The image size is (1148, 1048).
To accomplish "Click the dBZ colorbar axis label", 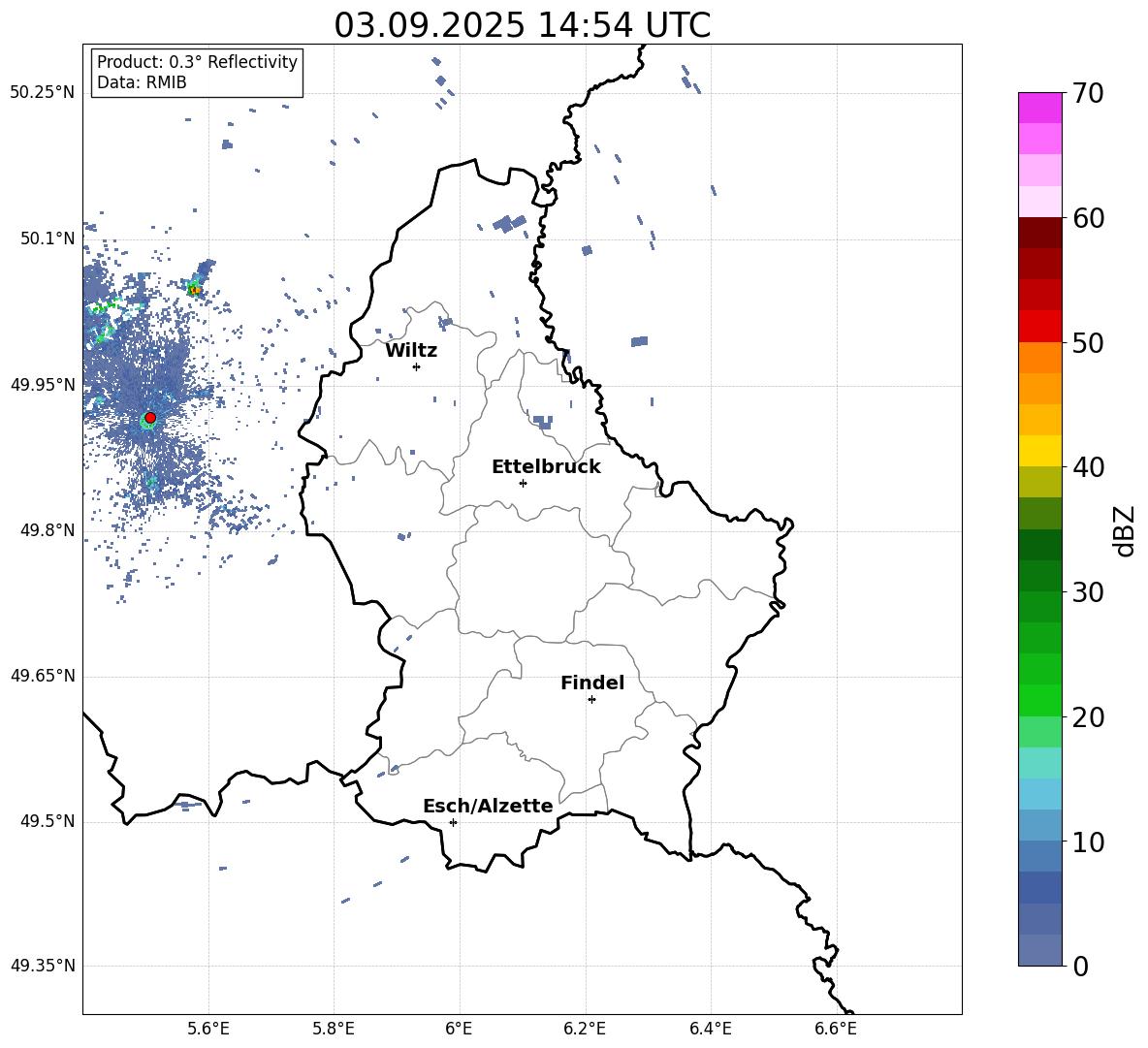I will (1124, 531).
